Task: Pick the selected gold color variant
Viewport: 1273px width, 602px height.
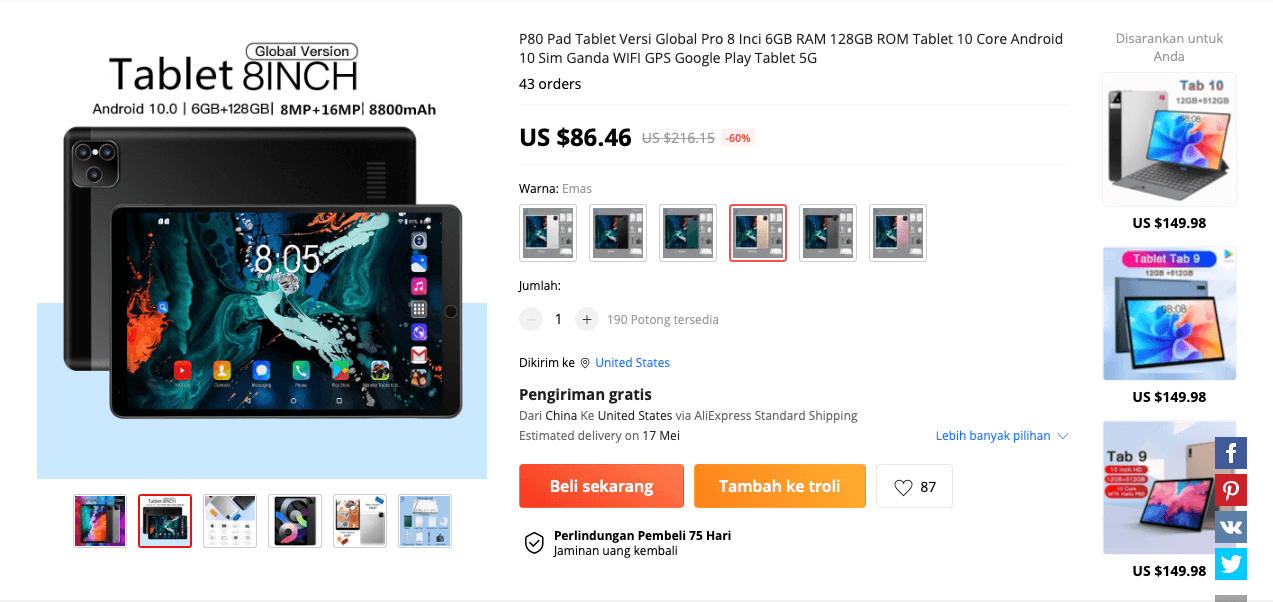Action: pyautogui.click(x=758, y=233)
